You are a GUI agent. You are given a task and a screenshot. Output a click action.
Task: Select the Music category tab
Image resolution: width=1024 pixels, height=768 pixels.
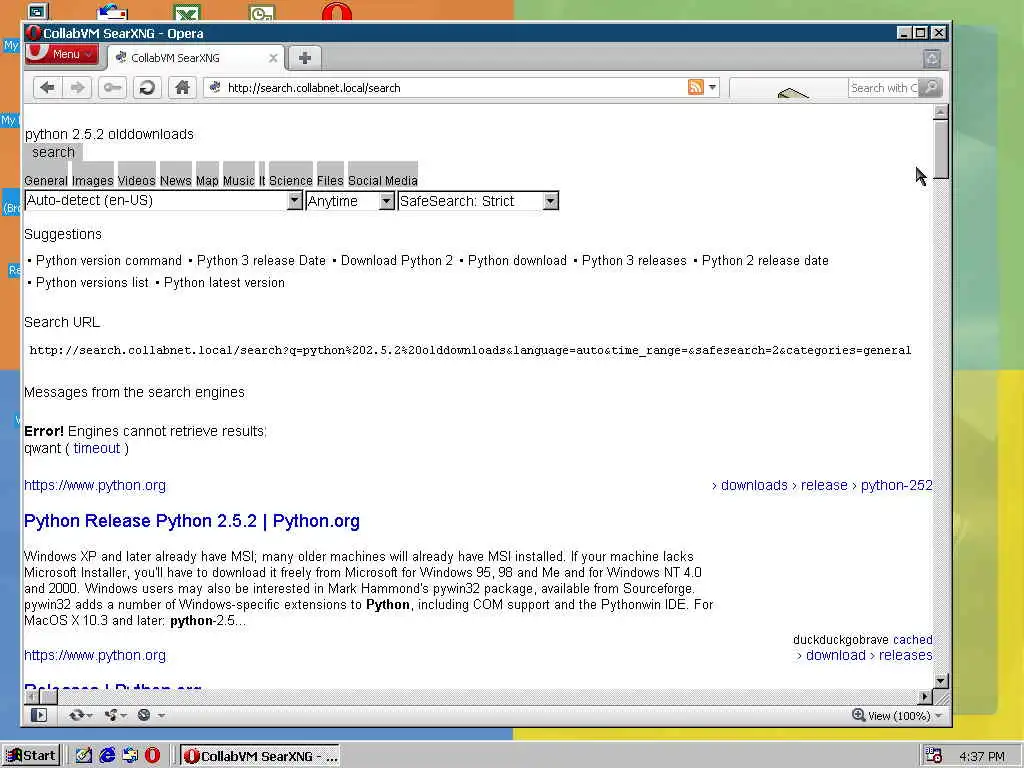coord(238,180)
